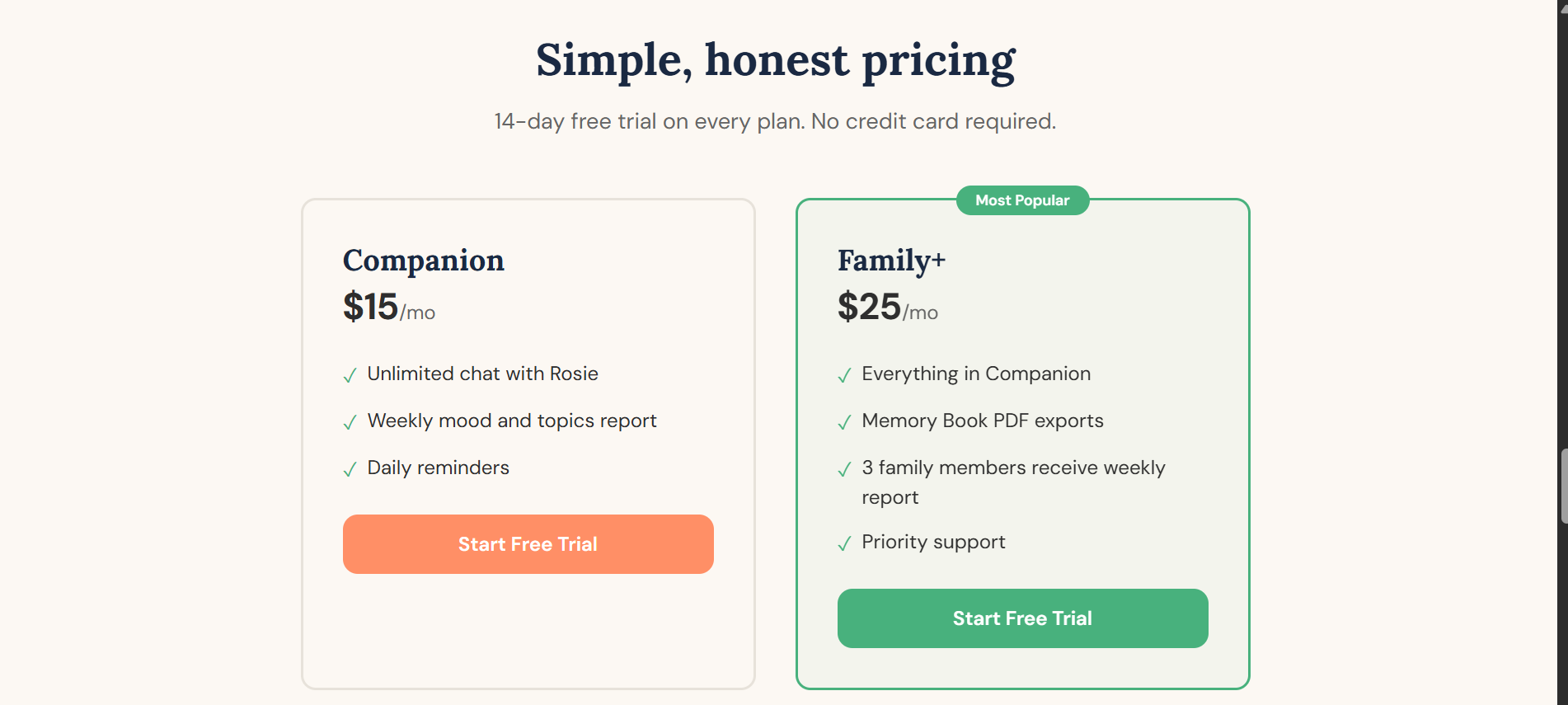This screenshot has height=705, width=1568.
Task: Select the Companion plan title
Action: (423, 261)
